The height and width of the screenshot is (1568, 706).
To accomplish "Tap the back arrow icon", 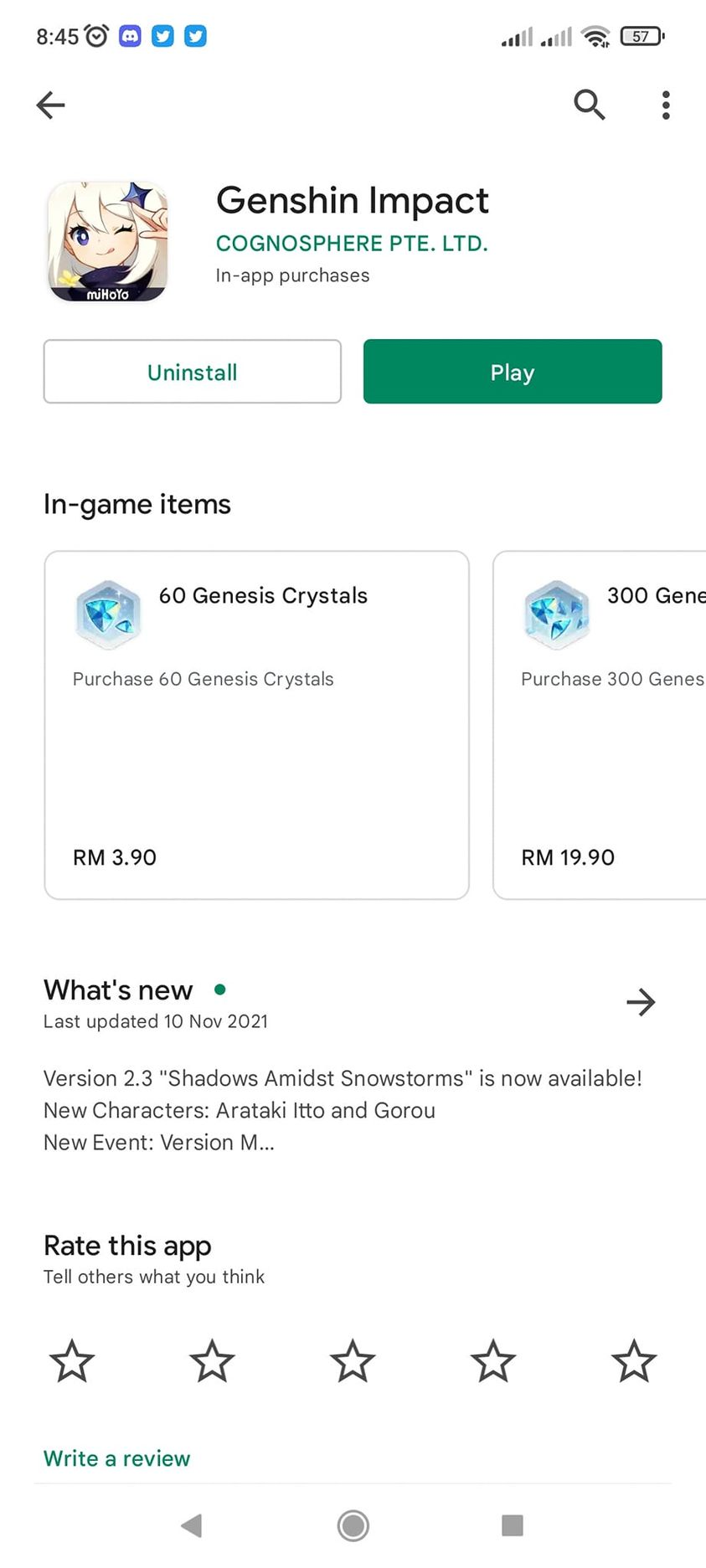I will click(51, 105).
